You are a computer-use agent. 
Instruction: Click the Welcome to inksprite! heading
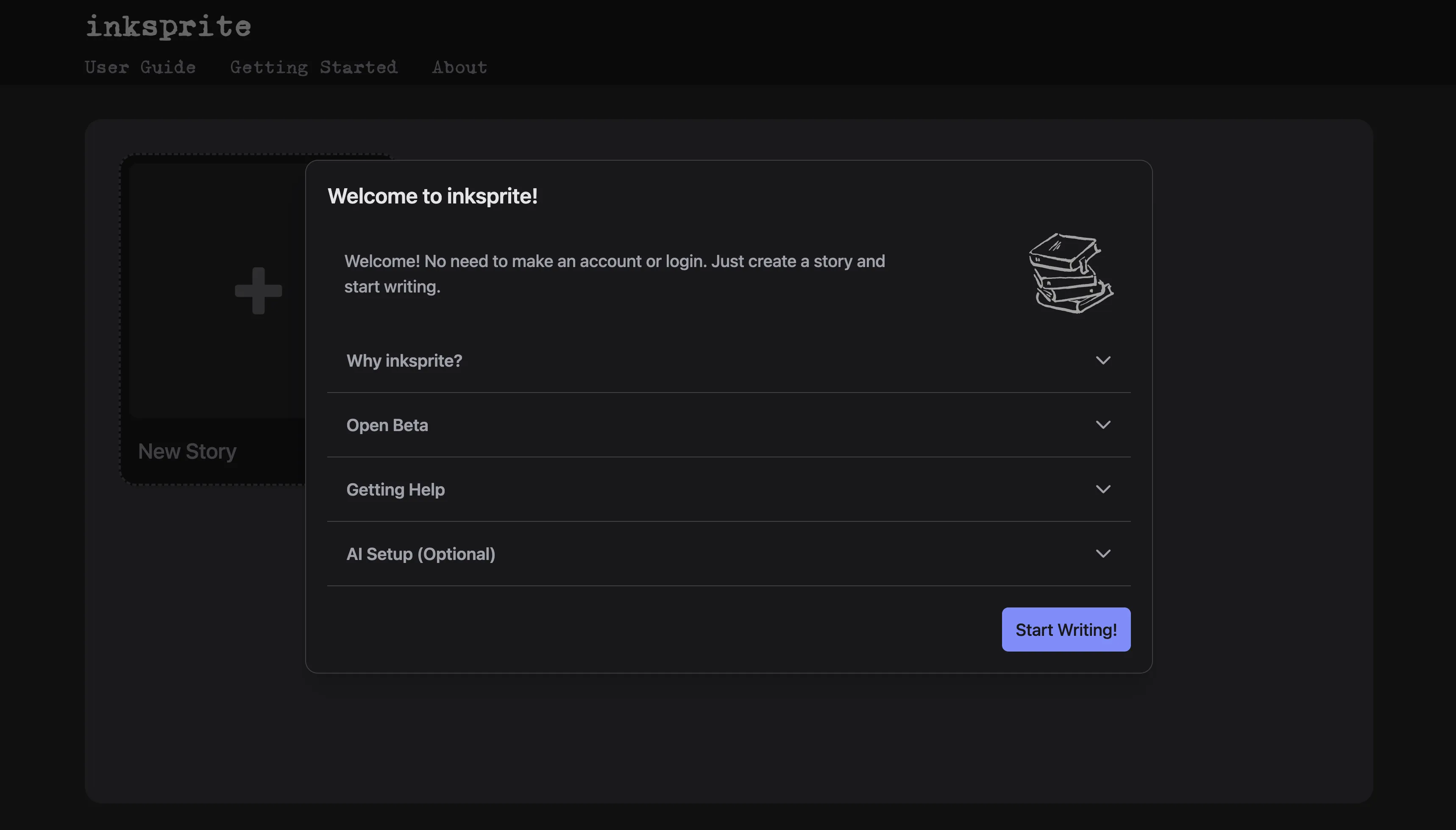click(432, 195)
